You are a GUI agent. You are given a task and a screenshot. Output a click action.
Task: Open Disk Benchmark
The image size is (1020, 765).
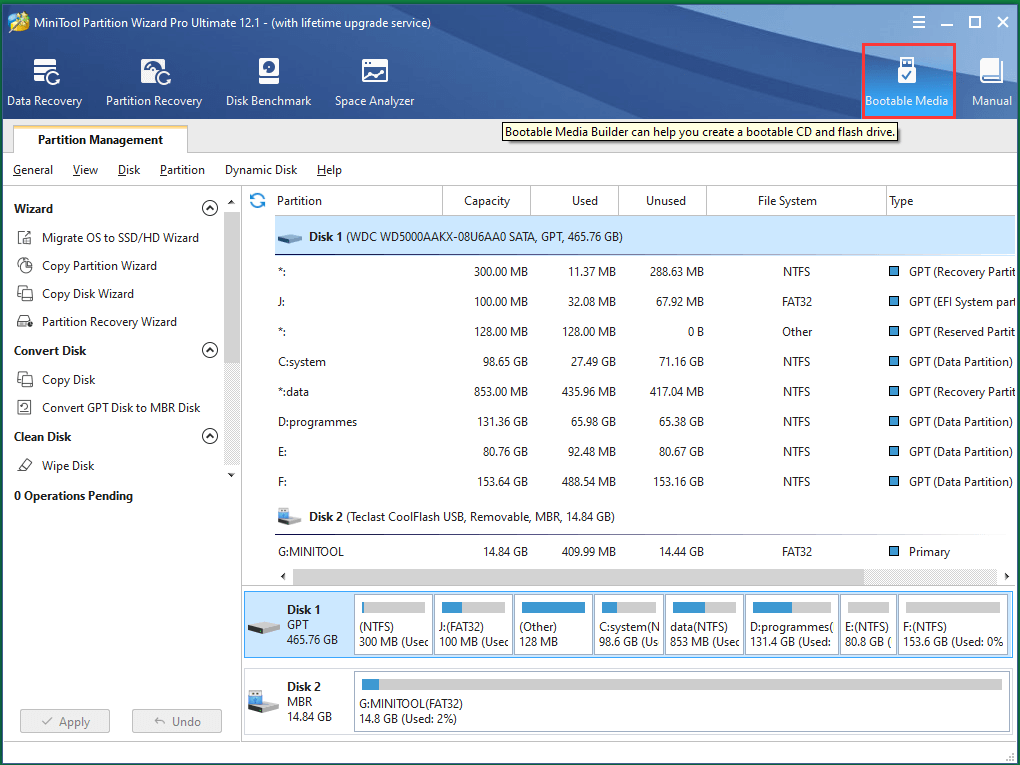269,82
